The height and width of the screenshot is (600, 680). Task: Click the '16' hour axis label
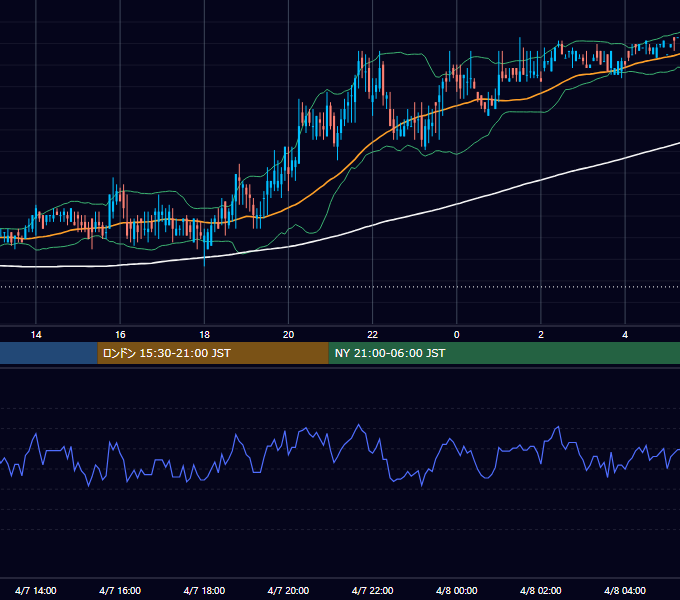click(120, 335)
